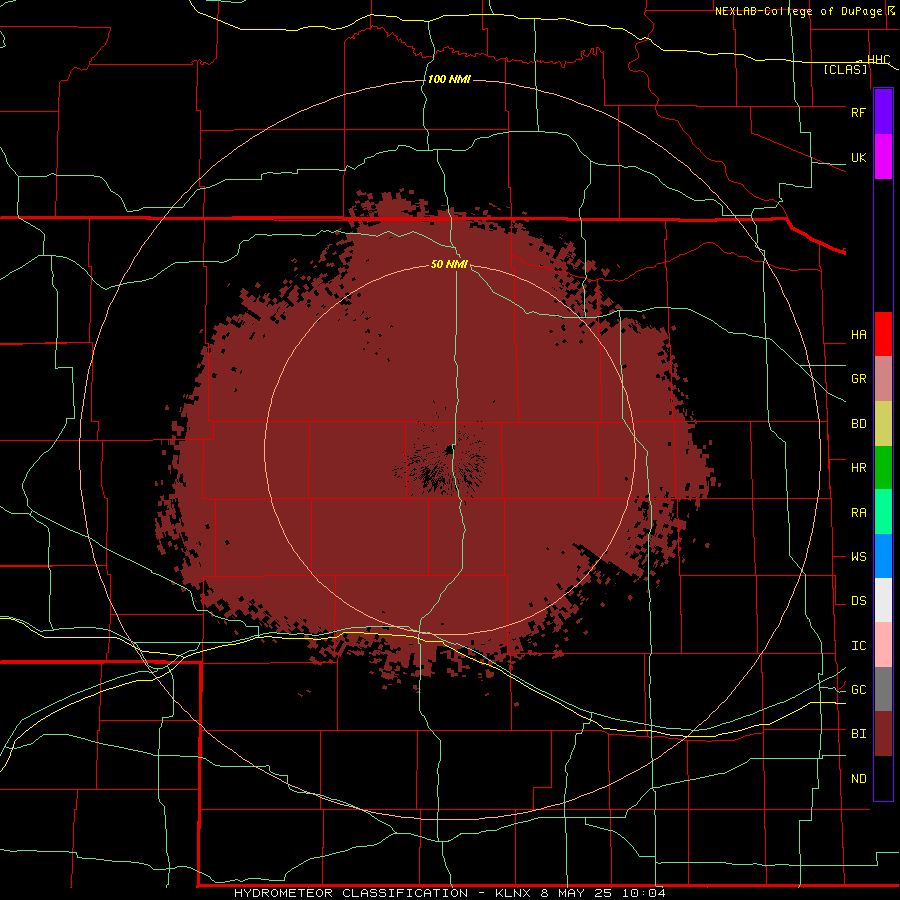The height and width of the screenshot is (900, 900).
Task: Click the "UK" legend label text
Action: tap(858, 157)
